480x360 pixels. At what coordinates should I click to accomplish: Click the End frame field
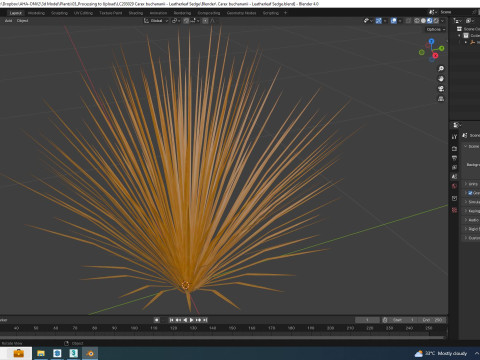pos(432,320)
